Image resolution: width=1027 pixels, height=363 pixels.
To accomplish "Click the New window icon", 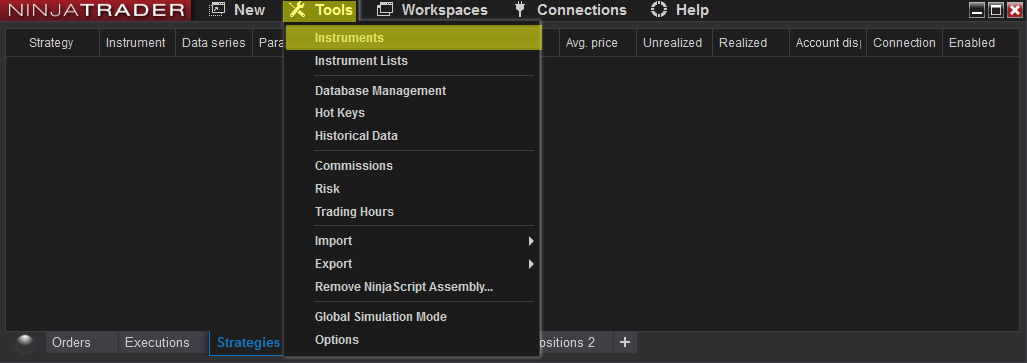I will [217, 10].
